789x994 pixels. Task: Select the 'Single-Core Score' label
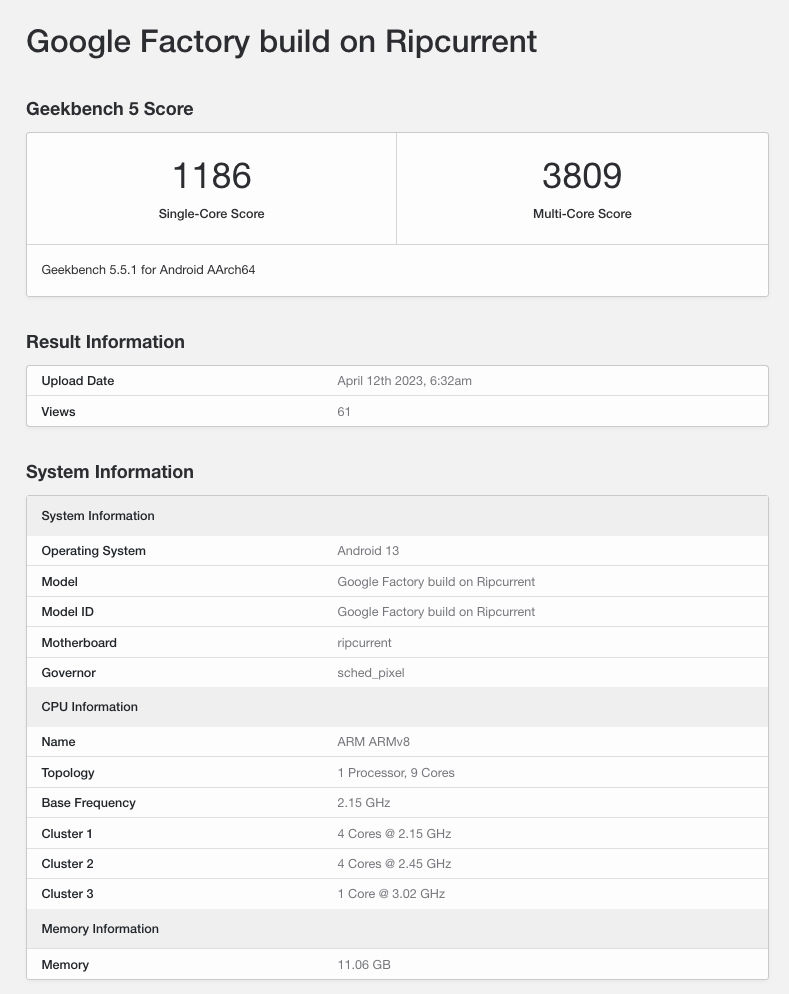212,214
